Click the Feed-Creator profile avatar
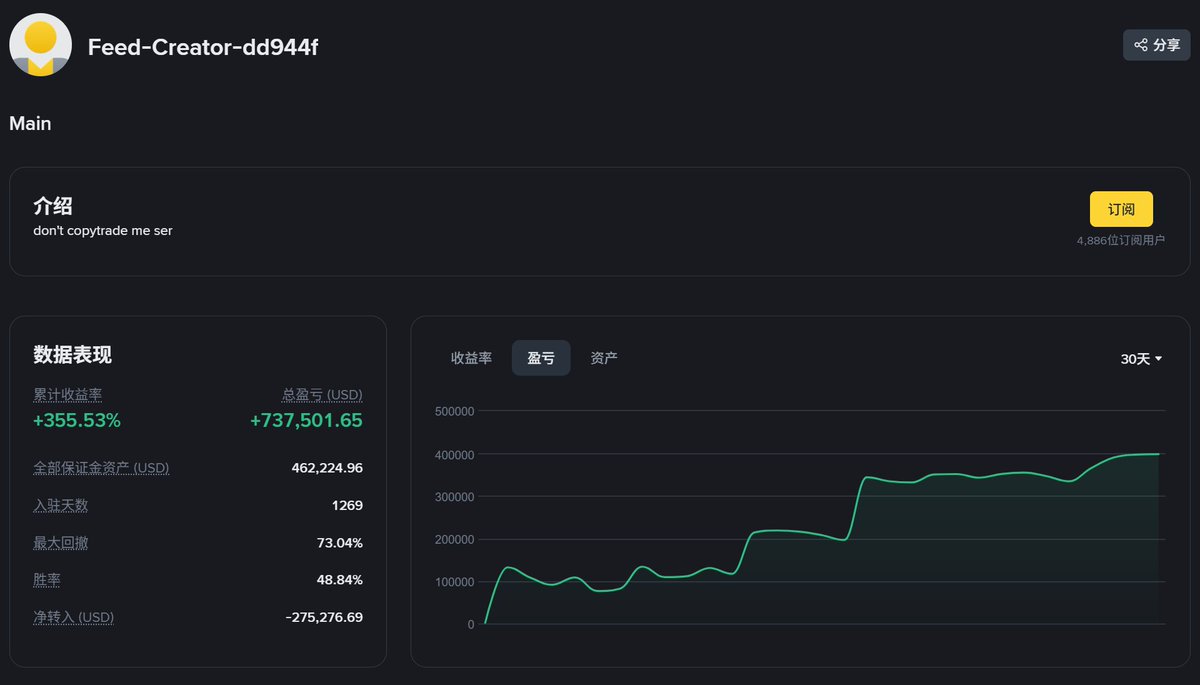 (x=40, y=45)
